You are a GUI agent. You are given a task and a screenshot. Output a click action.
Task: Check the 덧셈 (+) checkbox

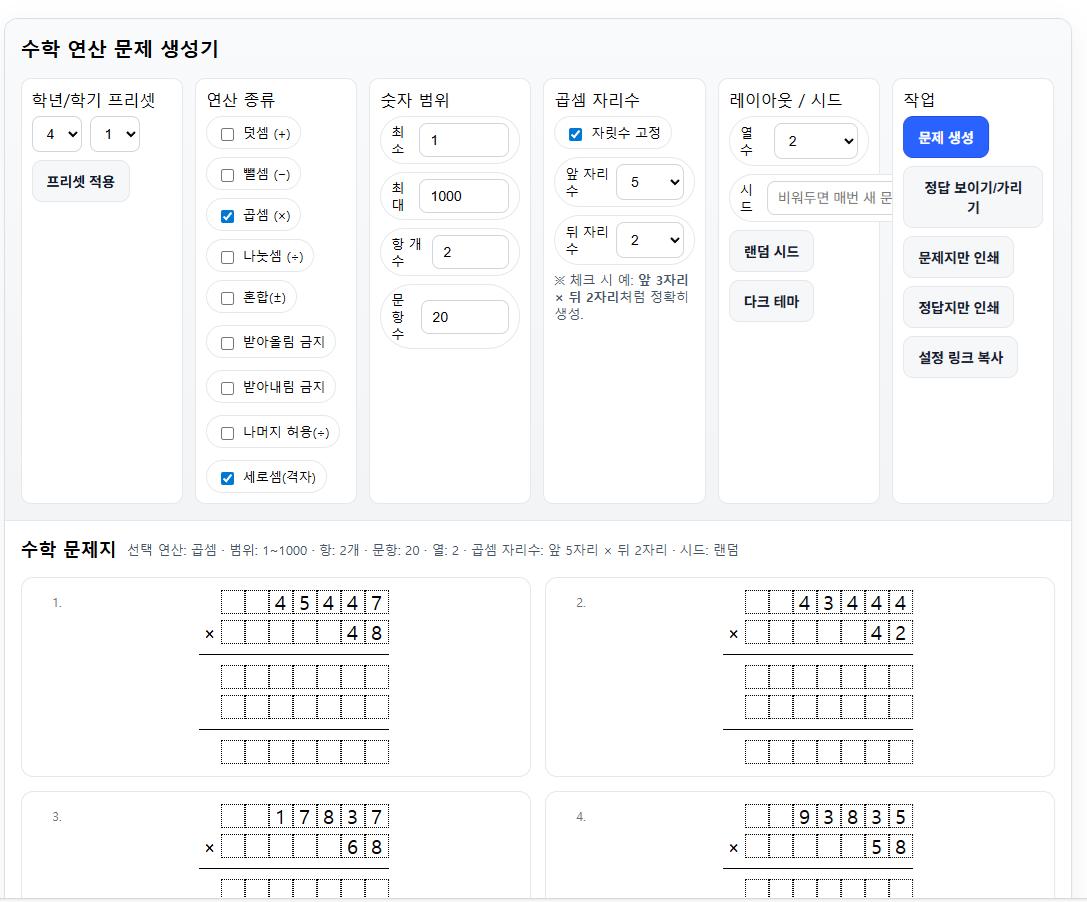click(x=227, y=135)
